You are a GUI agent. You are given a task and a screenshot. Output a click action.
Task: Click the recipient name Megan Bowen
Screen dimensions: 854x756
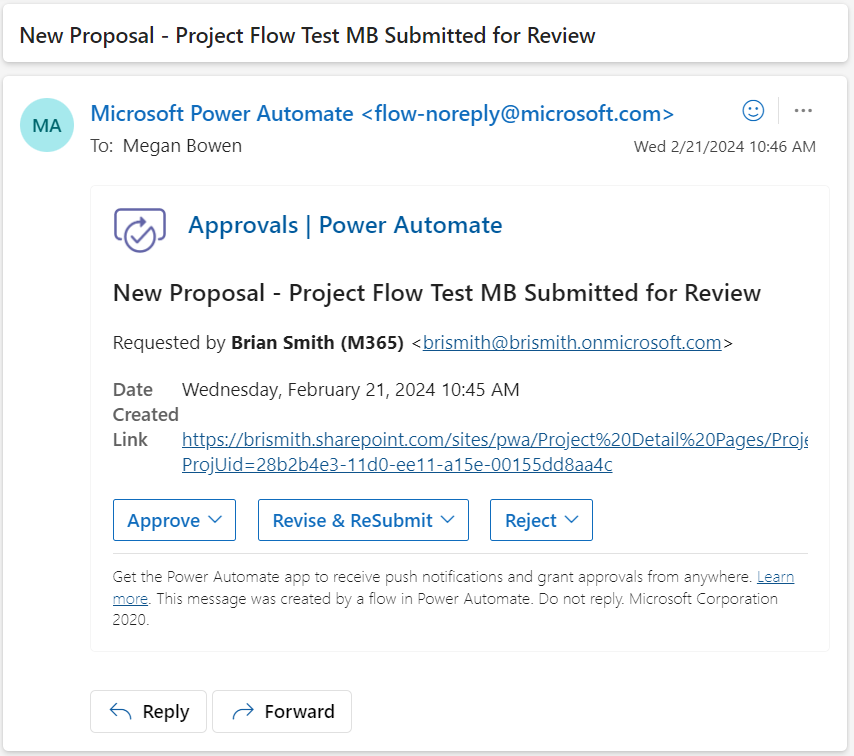[182, 146]
